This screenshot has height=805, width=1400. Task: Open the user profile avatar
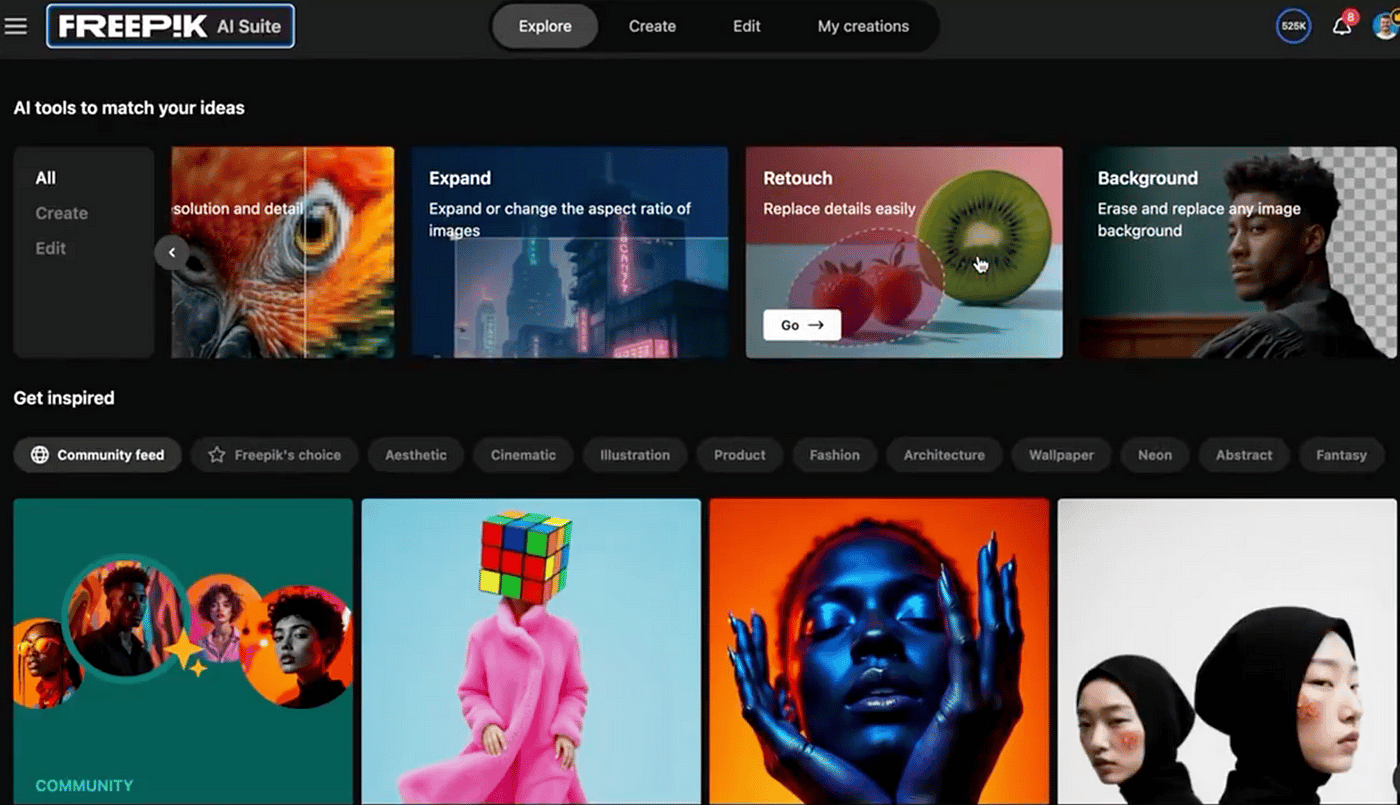point(1387,26)
